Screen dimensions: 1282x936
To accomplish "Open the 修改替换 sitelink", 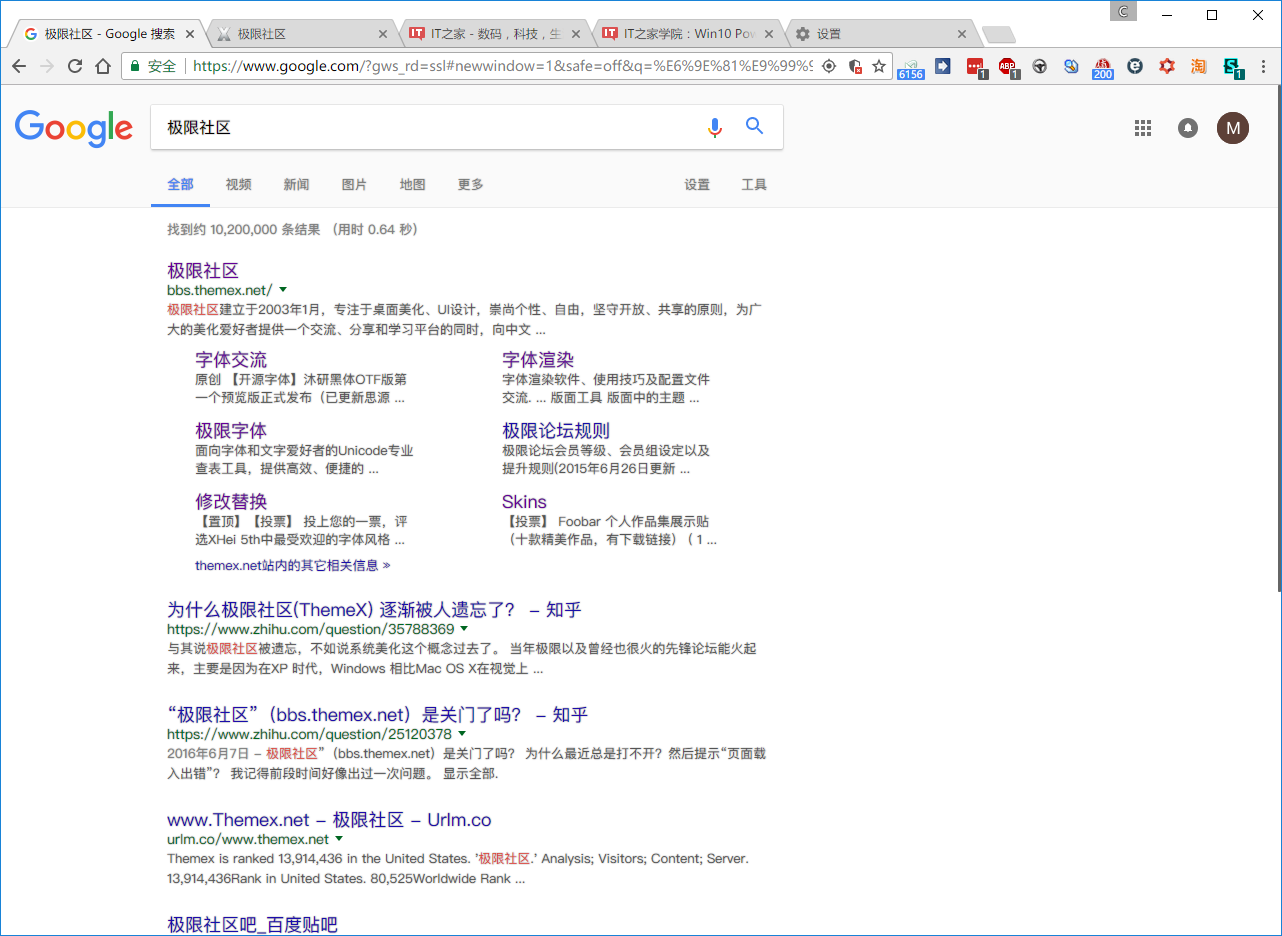I will pos(231,502).
